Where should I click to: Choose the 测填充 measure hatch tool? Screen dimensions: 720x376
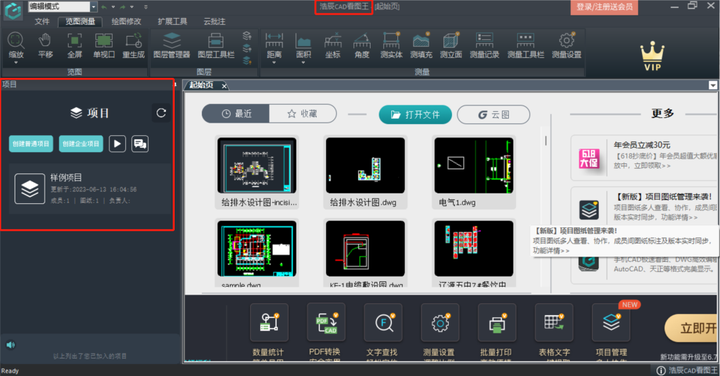(421, 45)
